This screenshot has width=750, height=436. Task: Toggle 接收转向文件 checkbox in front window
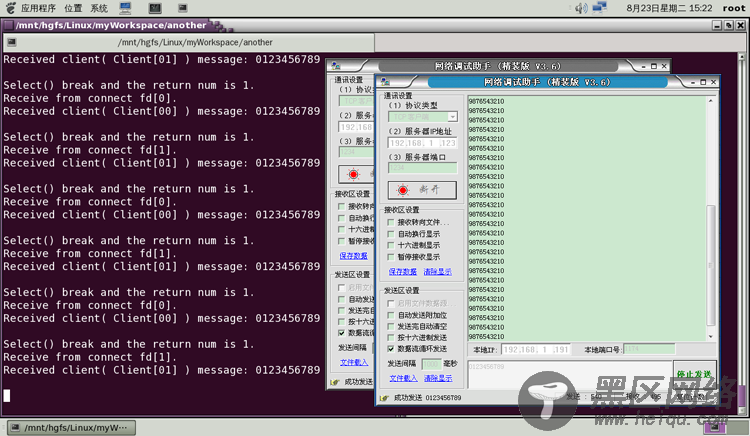pyautogui.click(x=391, y=222)
